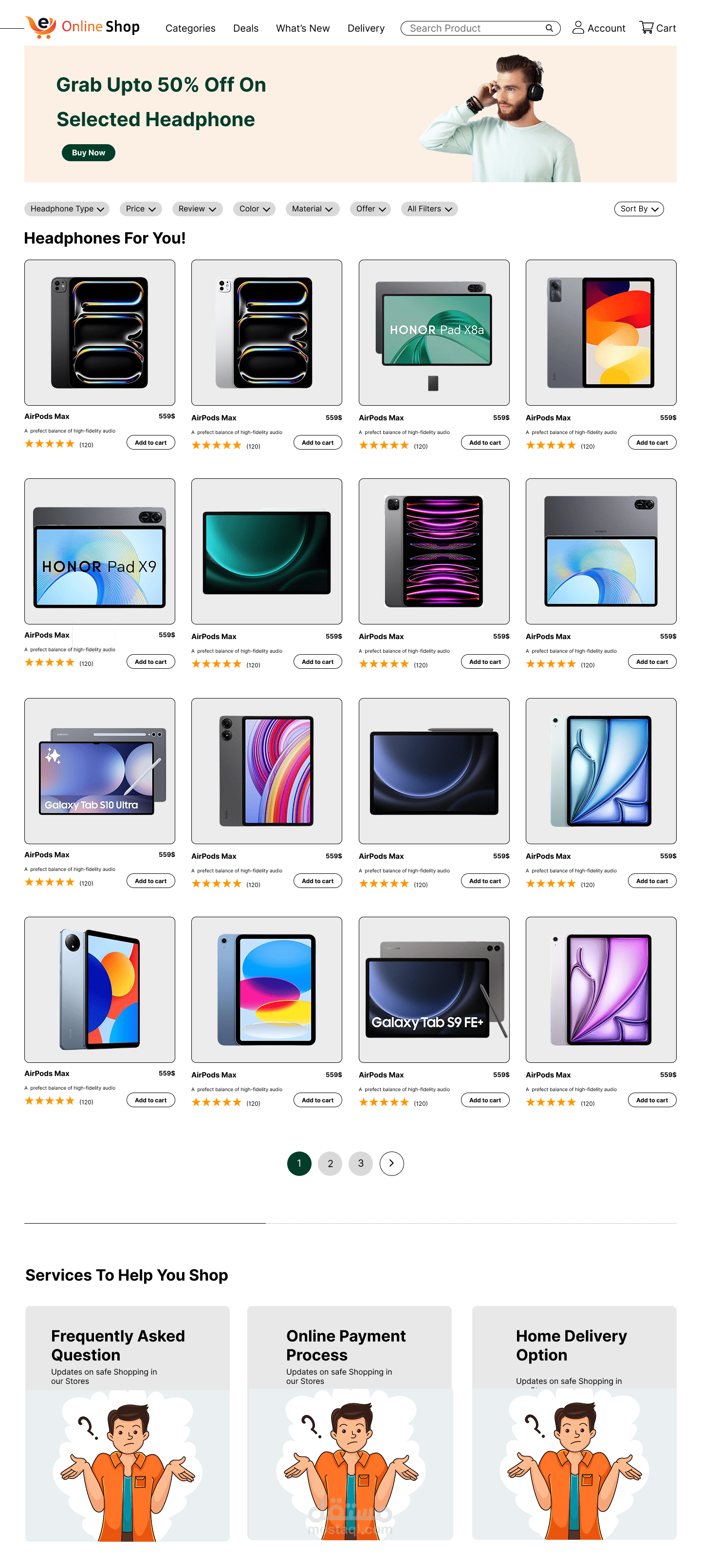701x1568 pixels.
Task: Expand the Price filter dropdown
Action: coord(141,209)
